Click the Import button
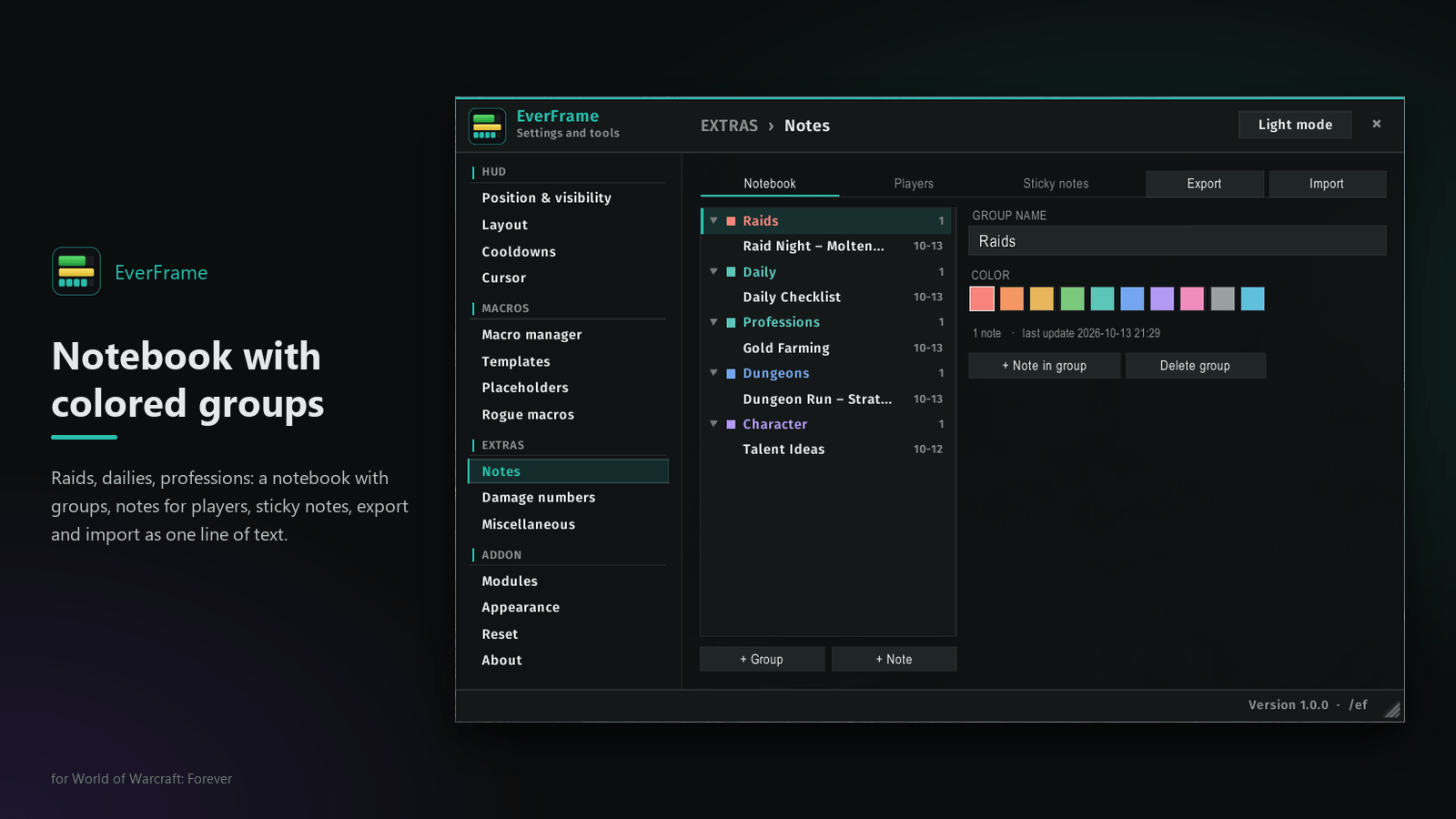This screenshot has width=1456, height=819. [1327, 184]
